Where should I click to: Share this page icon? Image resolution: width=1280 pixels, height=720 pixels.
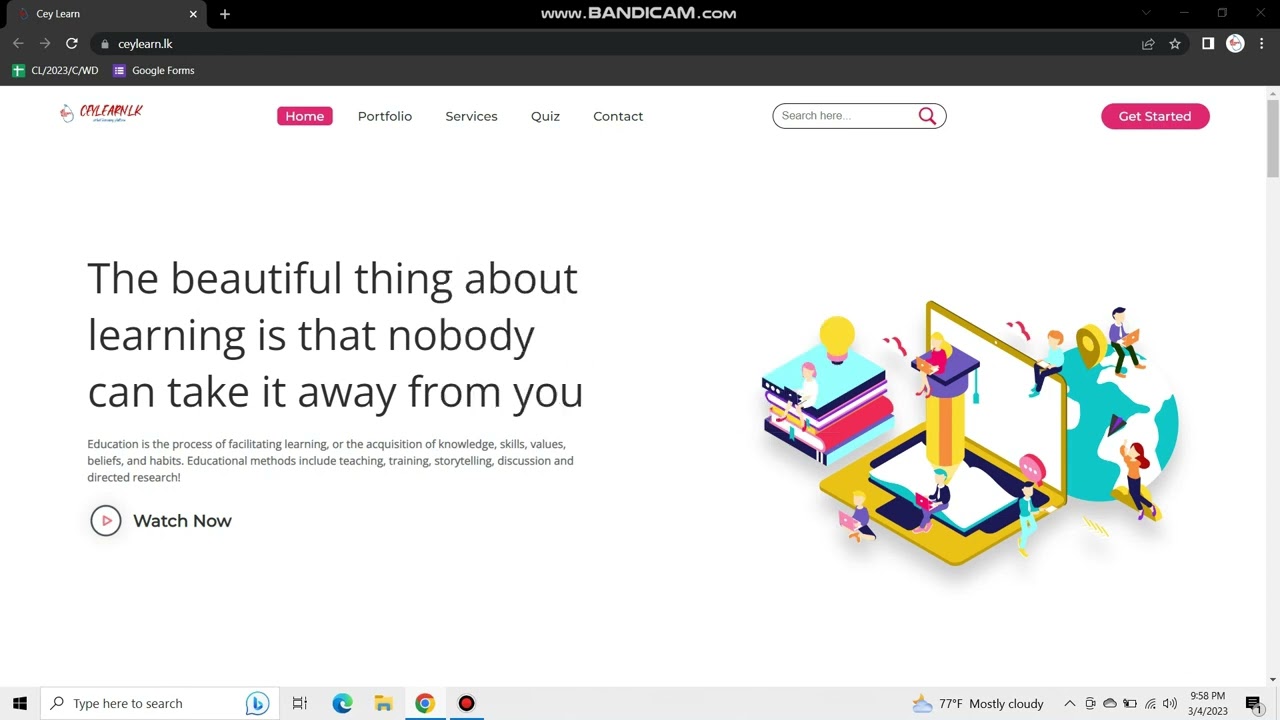(1148, 44)
